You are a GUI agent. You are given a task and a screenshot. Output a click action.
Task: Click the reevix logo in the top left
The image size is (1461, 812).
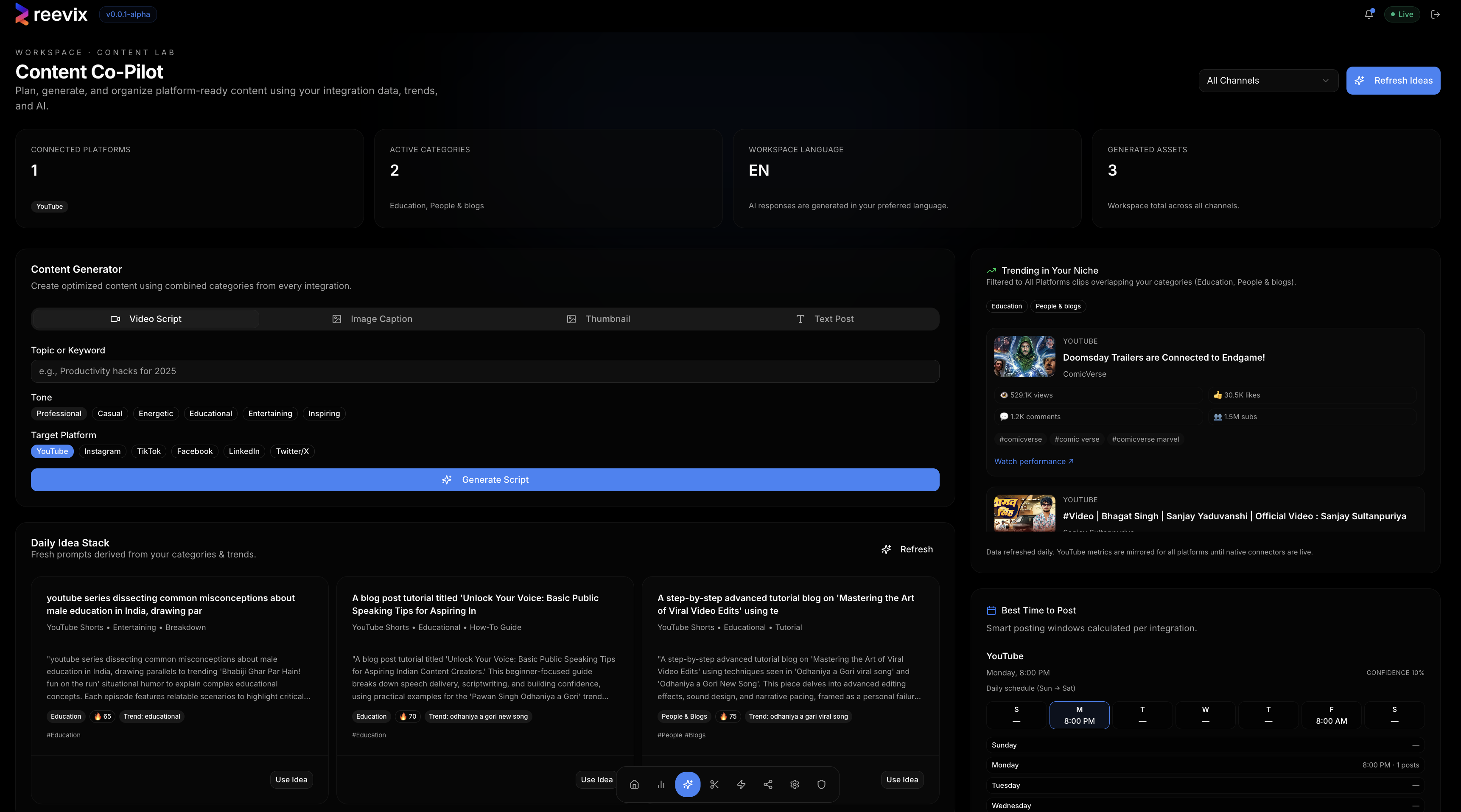(x=51, y=14)
